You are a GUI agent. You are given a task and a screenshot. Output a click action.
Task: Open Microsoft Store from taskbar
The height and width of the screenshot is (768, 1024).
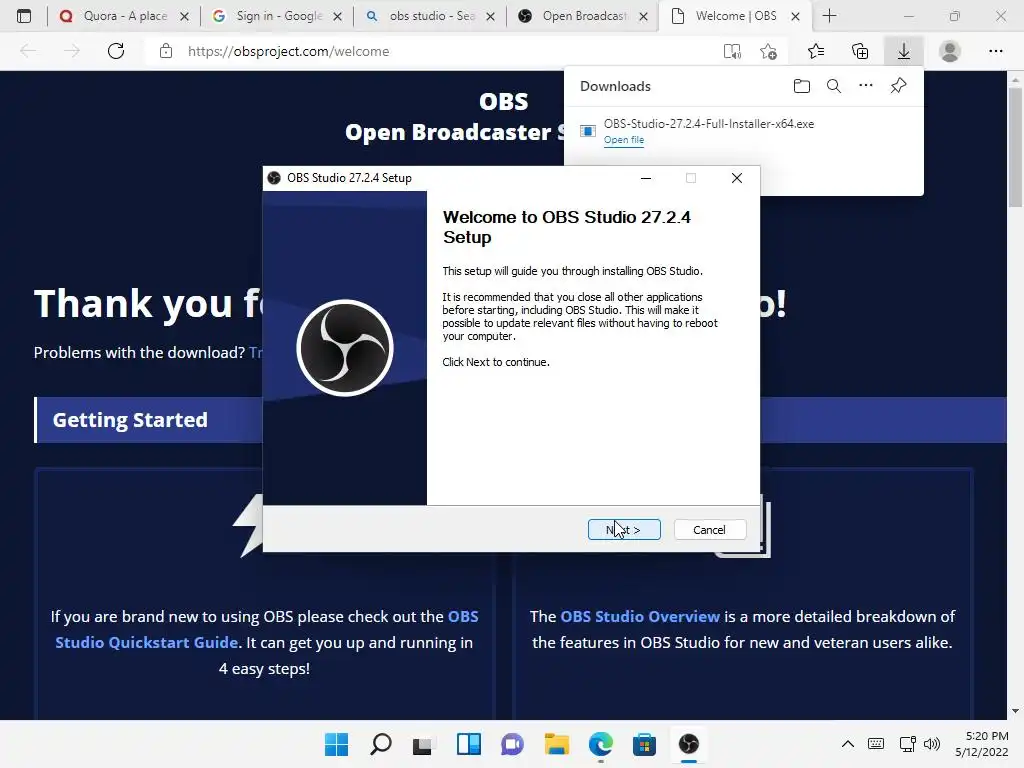pyautogui.click(x=644, y=744)
